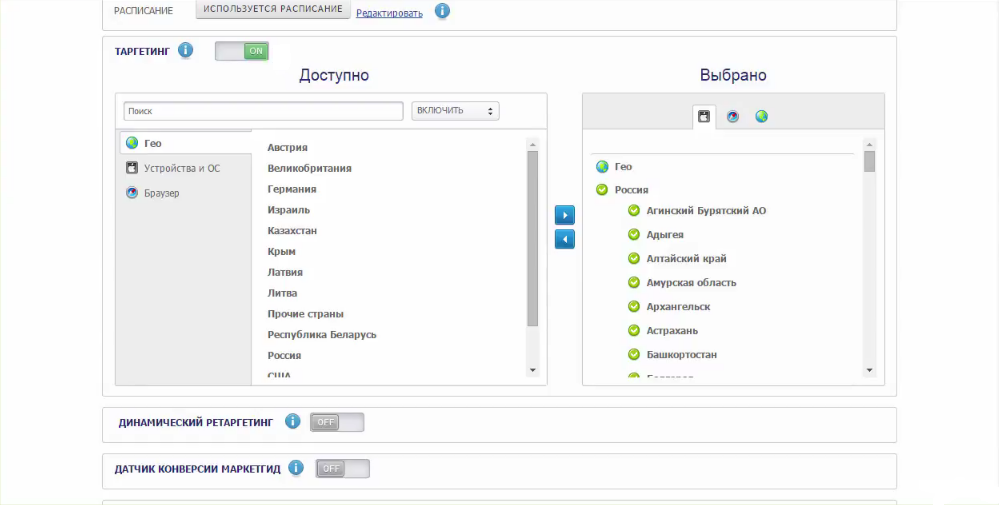Open the Включить dropdown
This screenshot has width=999, height=505.
(x=456, y=111)
